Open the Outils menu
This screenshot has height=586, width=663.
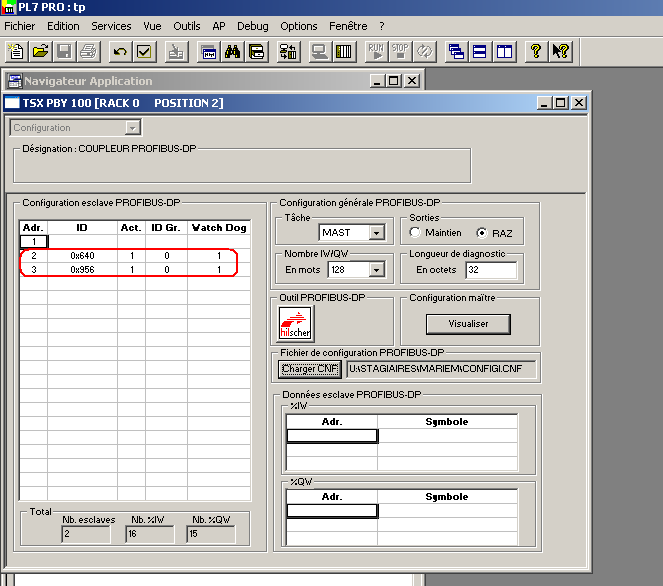pos(186,26)
